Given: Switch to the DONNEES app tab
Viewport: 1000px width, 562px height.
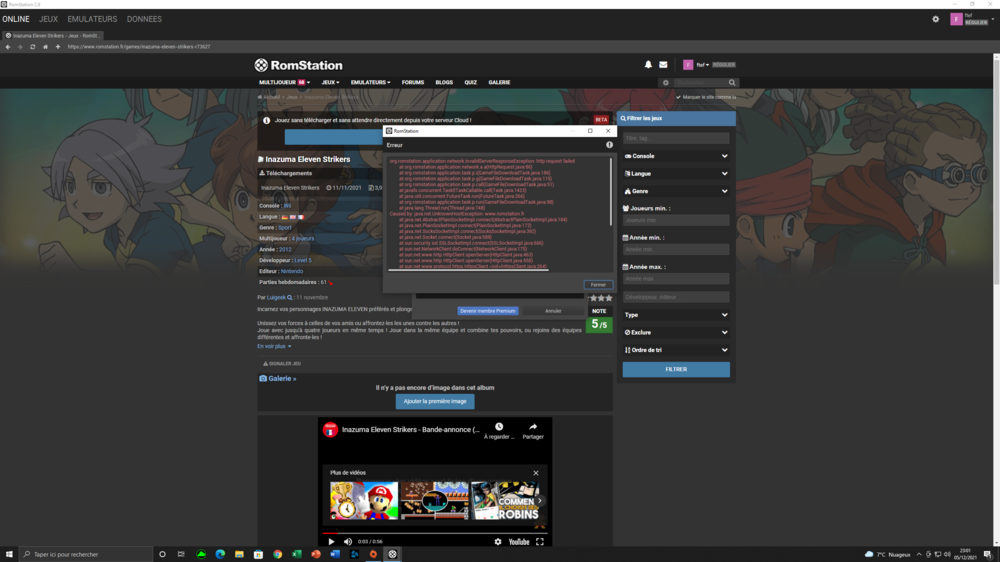Looking at the screenshot, I should pyautogui.click(x=144, y=19).
